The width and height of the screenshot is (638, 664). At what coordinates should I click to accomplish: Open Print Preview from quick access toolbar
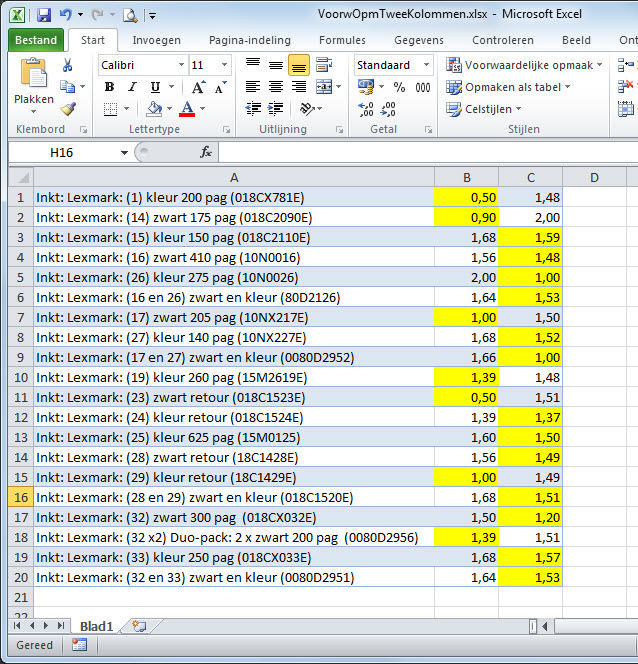pos(130,16)
